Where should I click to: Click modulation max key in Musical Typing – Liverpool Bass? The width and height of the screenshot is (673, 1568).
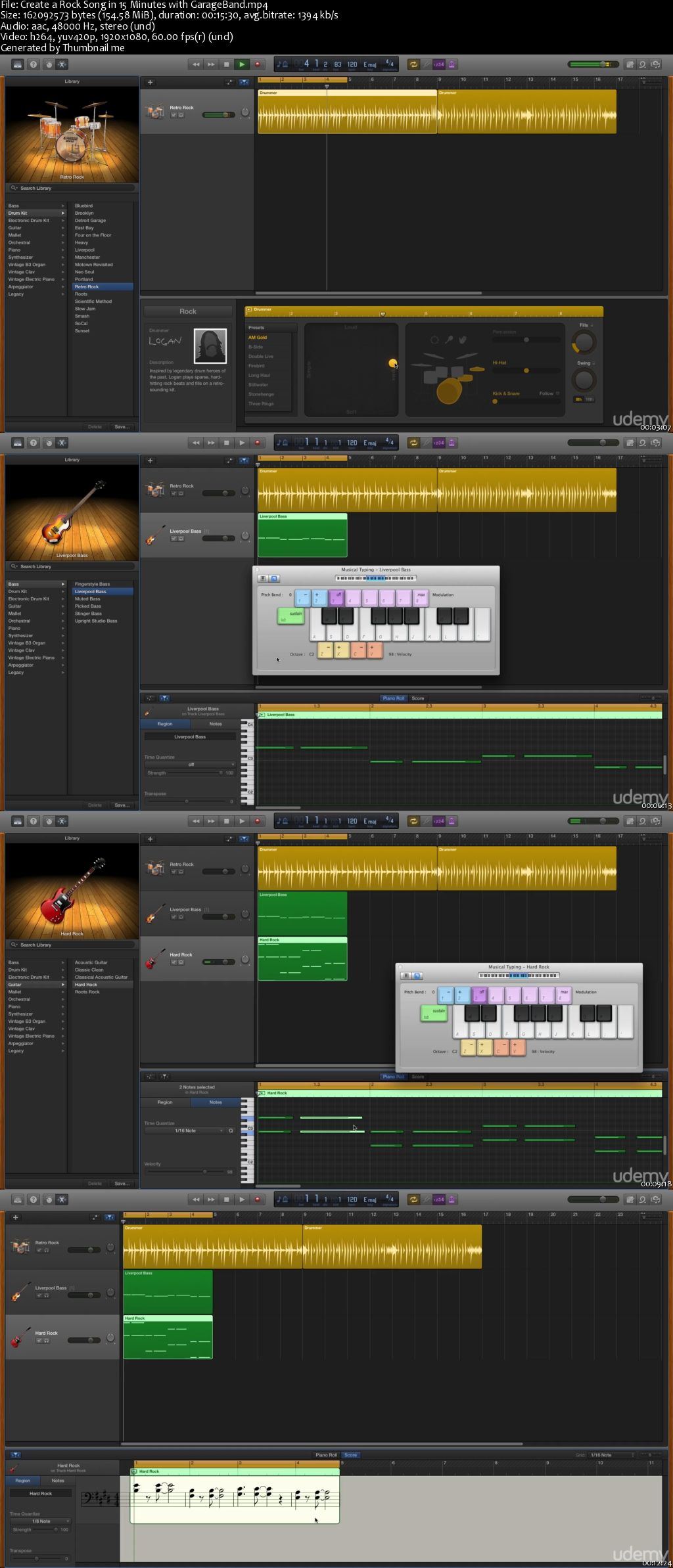(x=421, y=597)
